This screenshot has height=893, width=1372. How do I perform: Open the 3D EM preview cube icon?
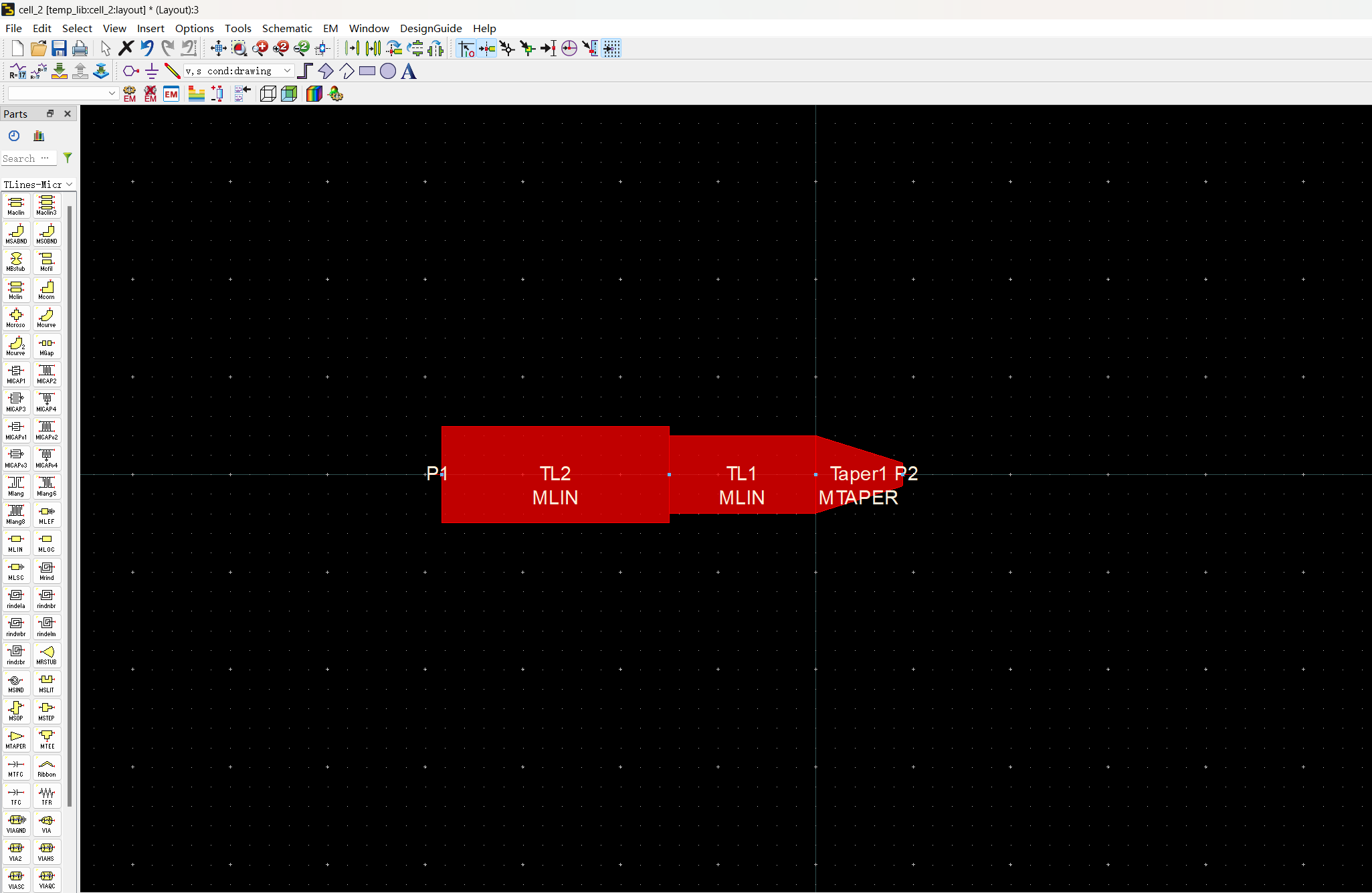click(x=289, y=94)
